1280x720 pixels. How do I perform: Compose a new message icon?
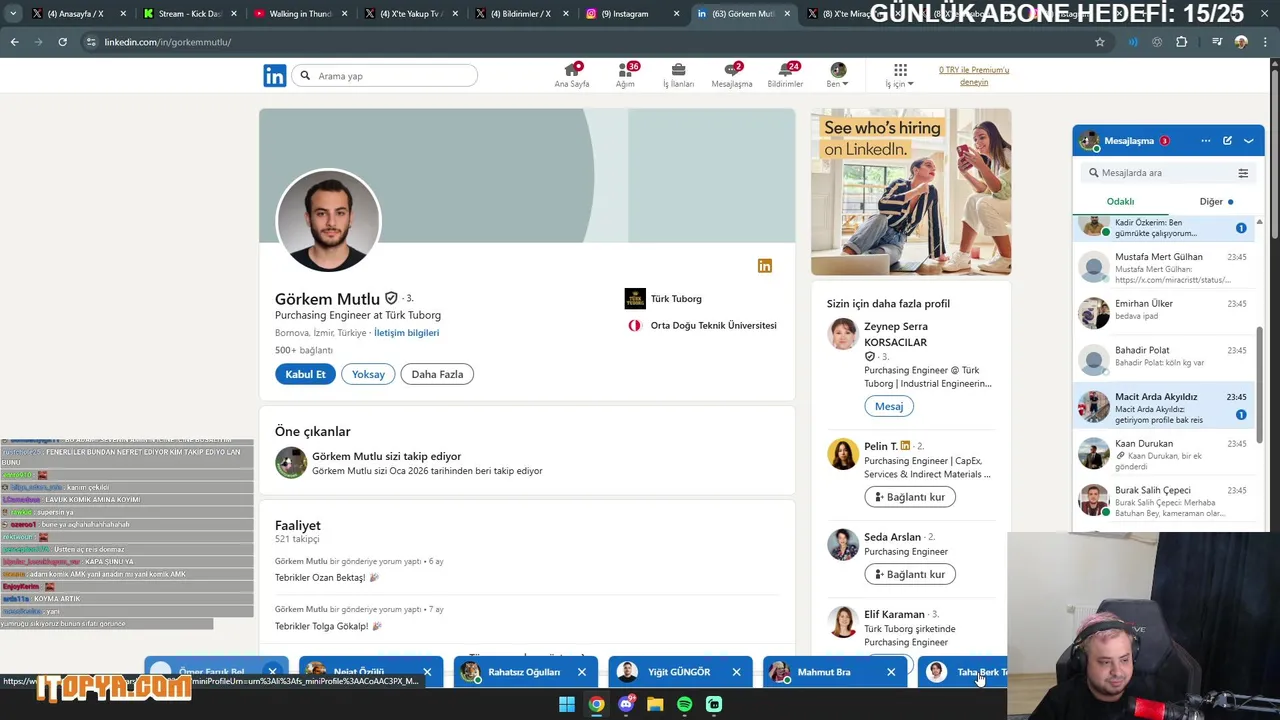click(1227, 141)
